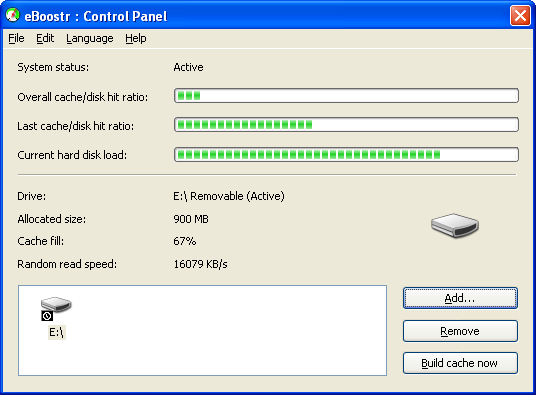Click the eBoostr app icon in title bar
536x395 pixels.
(x=13, y=15)
